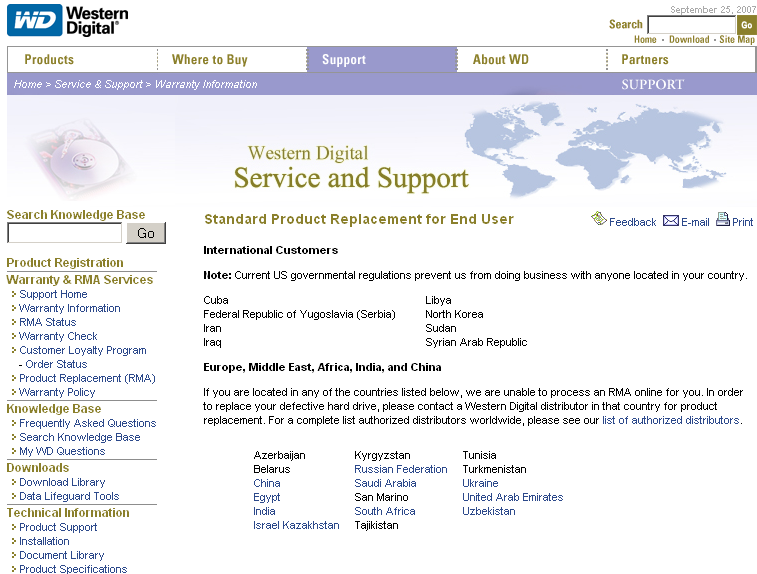
Task: Open the list of authorized distributors link
Action: [671, 420]
